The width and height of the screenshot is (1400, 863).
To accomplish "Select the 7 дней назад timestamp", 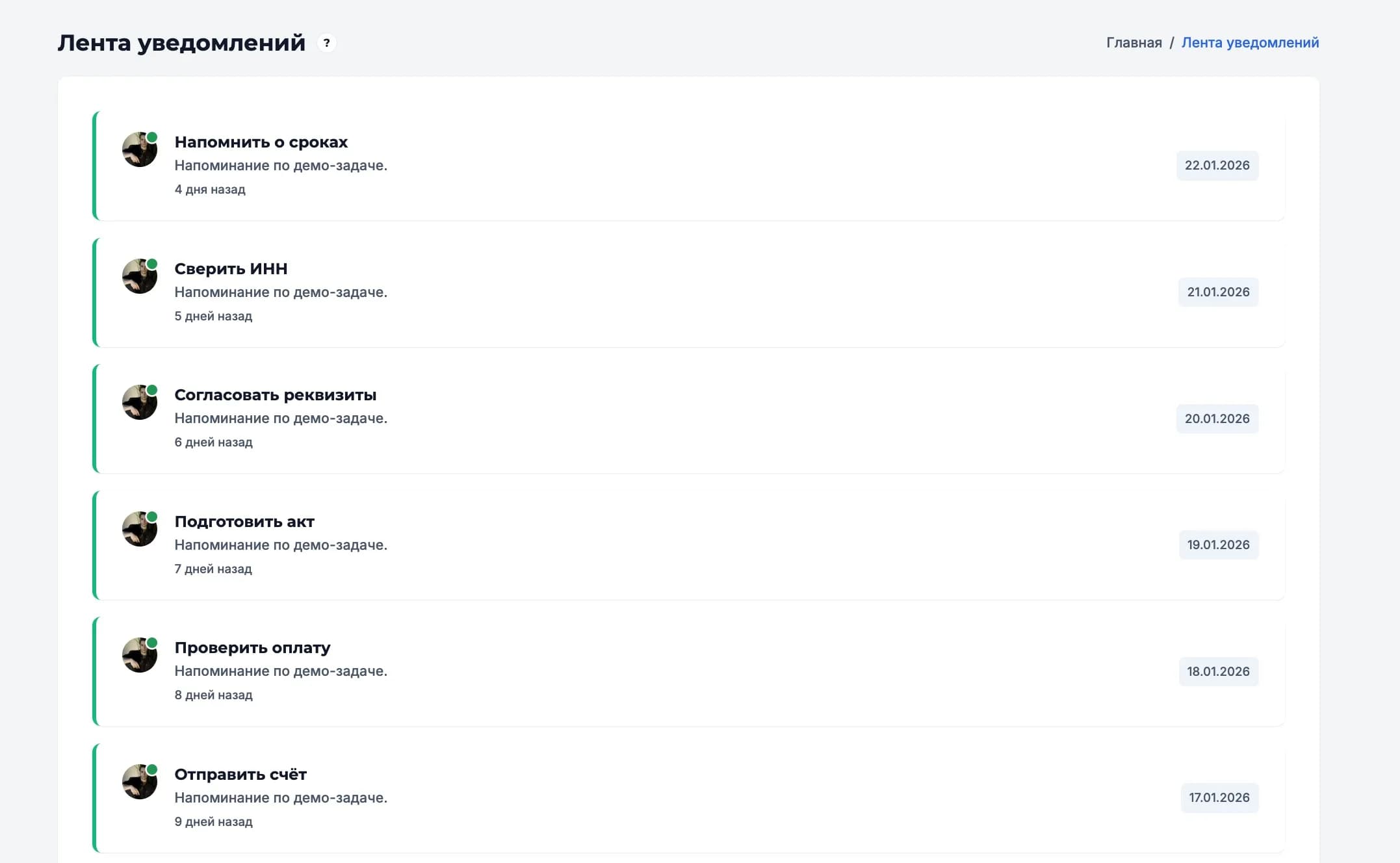I will tap(213, 569).
